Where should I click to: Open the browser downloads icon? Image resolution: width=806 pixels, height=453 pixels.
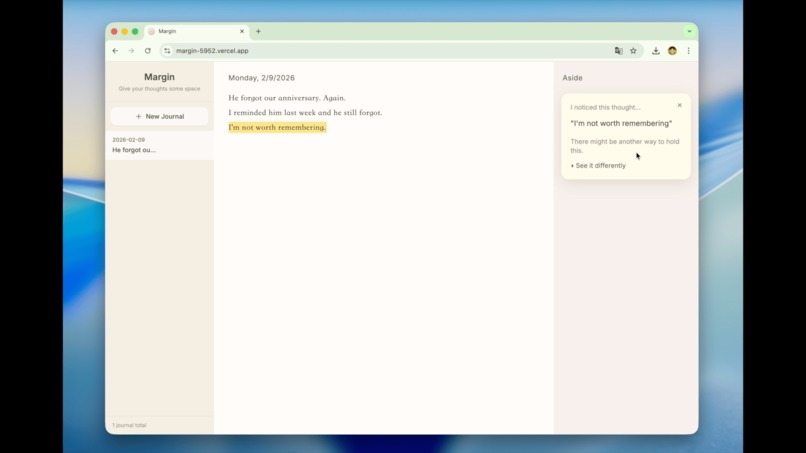656,51
